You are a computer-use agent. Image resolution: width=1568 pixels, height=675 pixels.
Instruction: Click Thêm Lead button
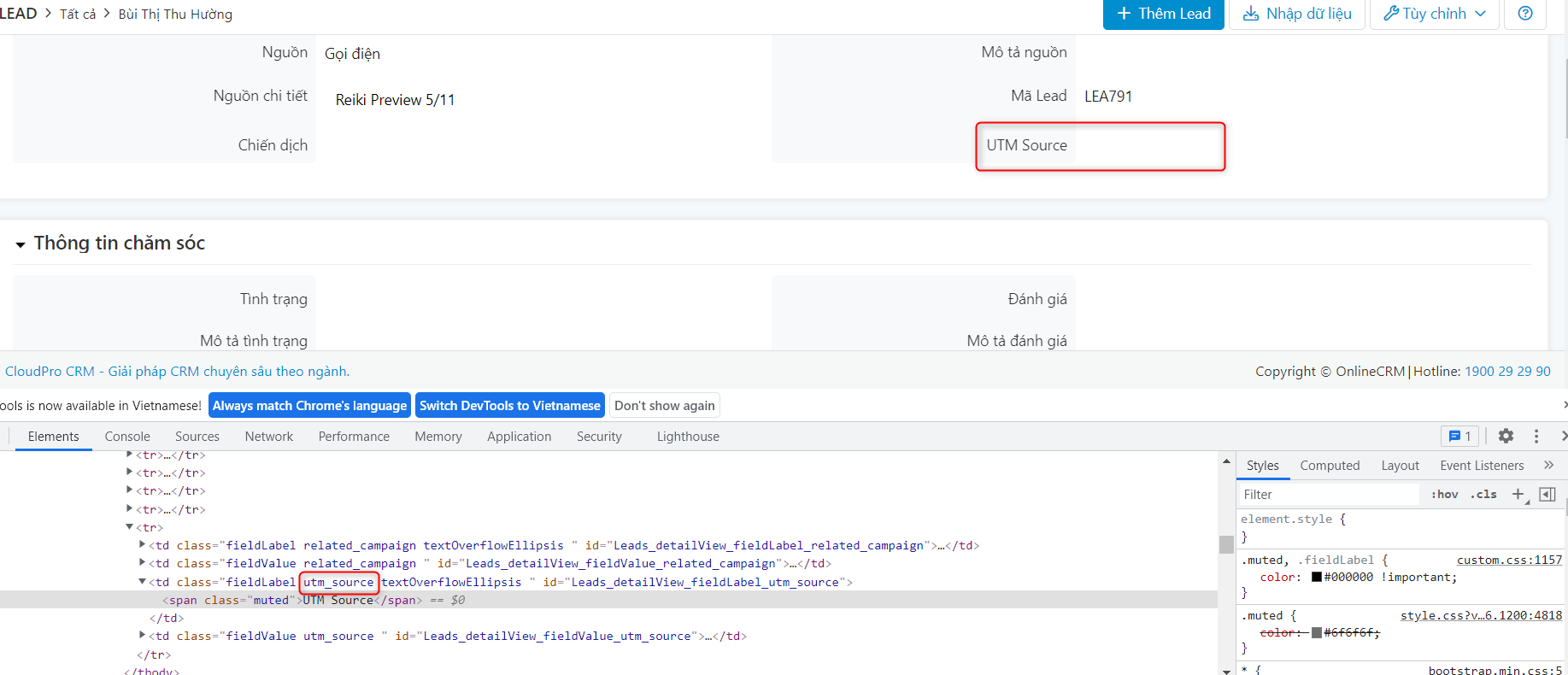click(1163, 14)
